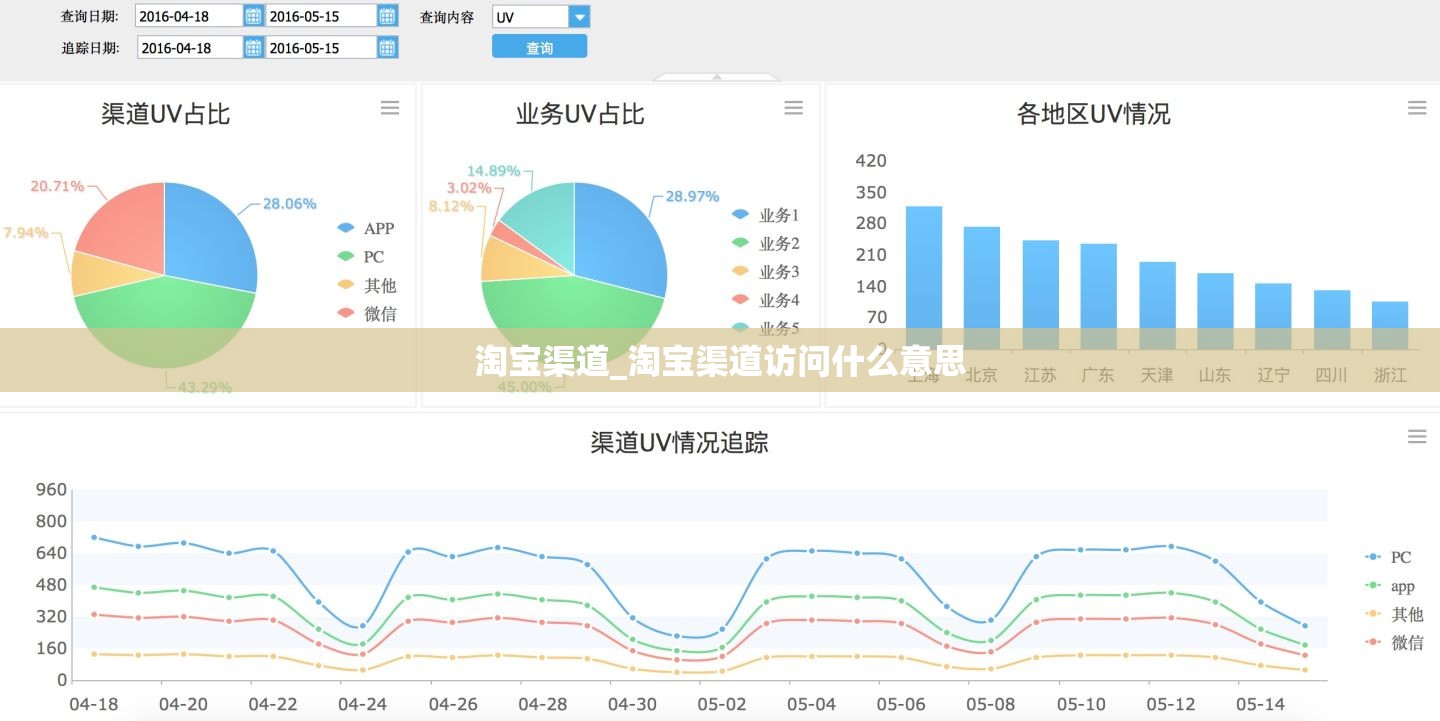Open the 各地区UV情况 chart menu icon

(1417, 108)
